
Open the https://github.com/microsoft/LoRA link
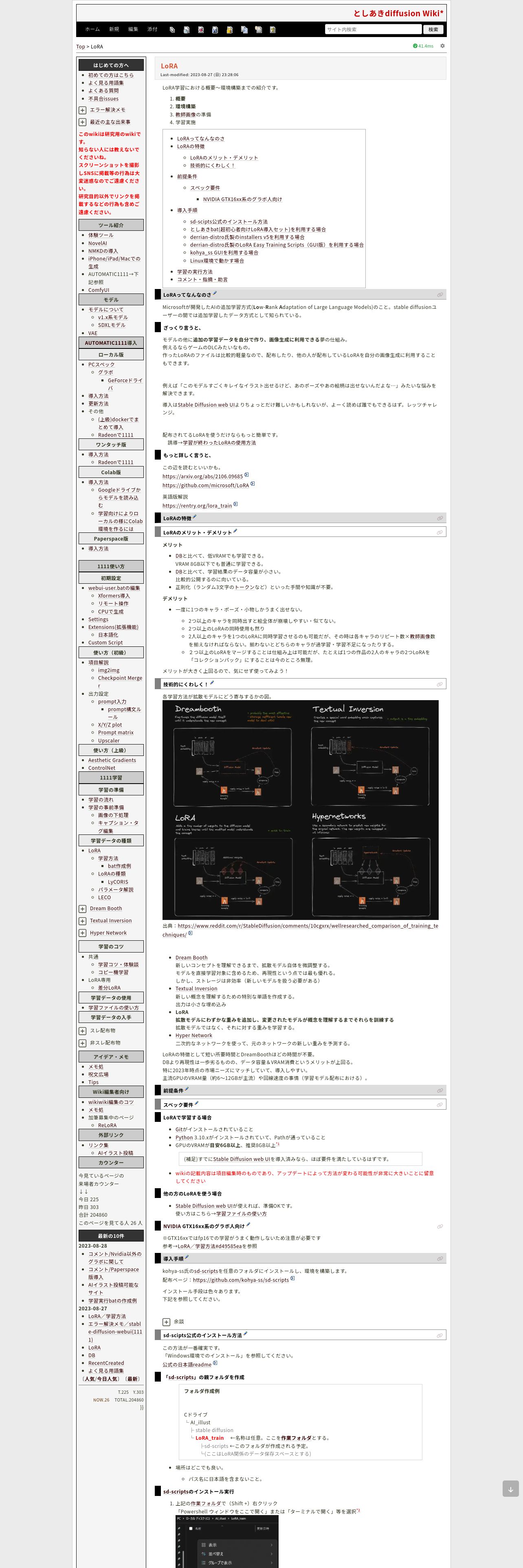pos(206,485)
